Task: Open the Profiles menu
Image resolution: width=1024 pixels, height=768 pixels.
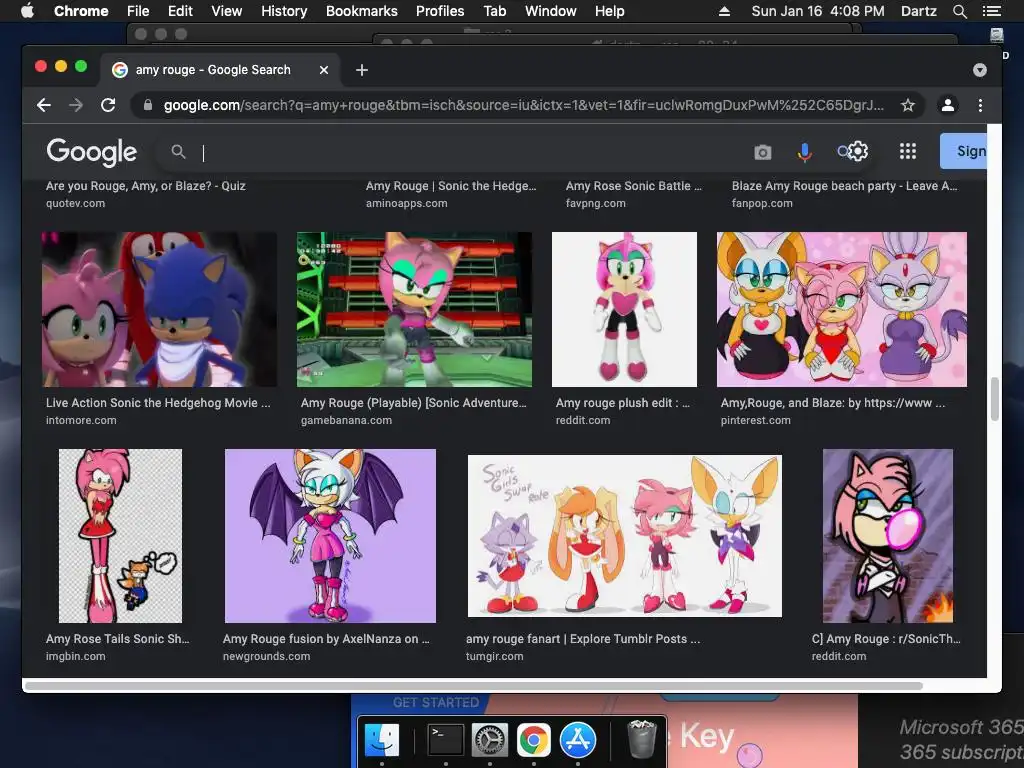Action: pyautogui.click(x=440, y=11)
